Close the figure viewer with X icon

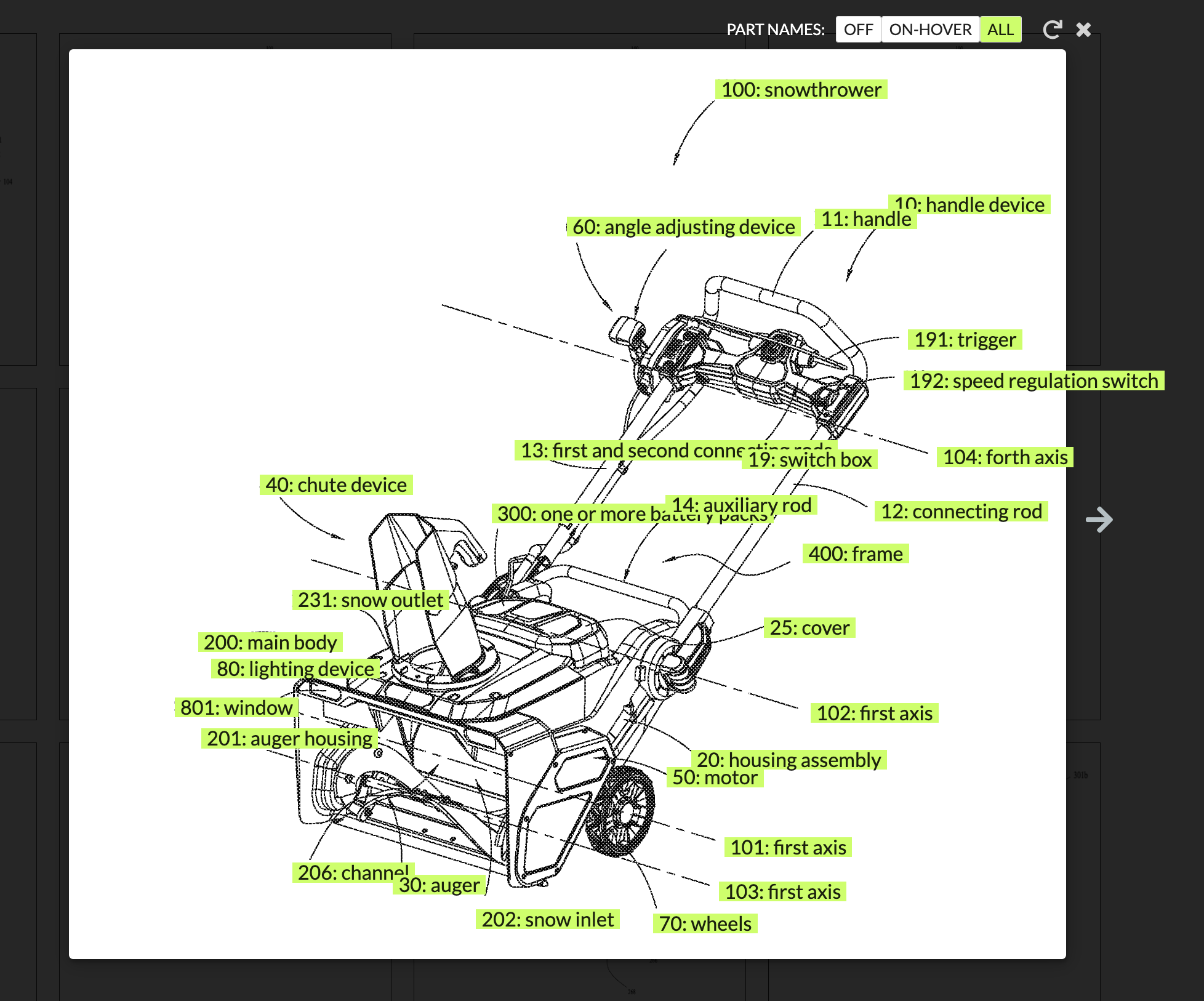pyautogui.click(x=1083, y=30)
